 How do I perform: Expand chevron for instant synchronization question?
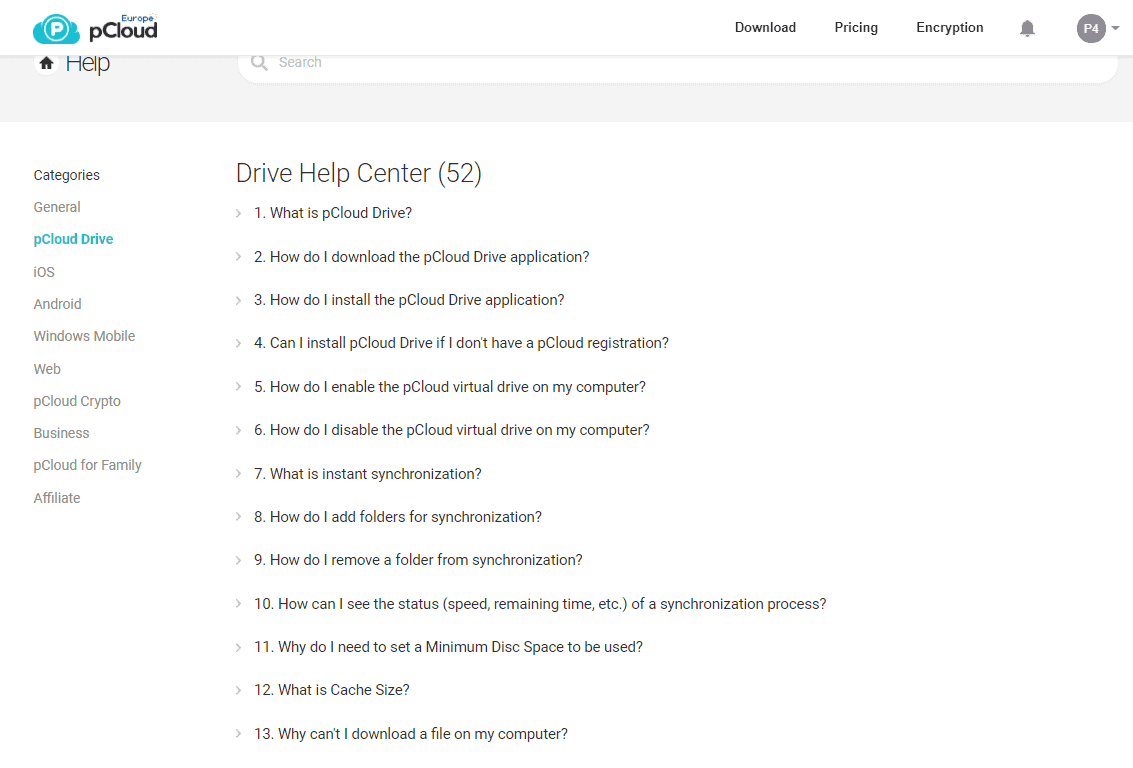[x=238, y=473]
